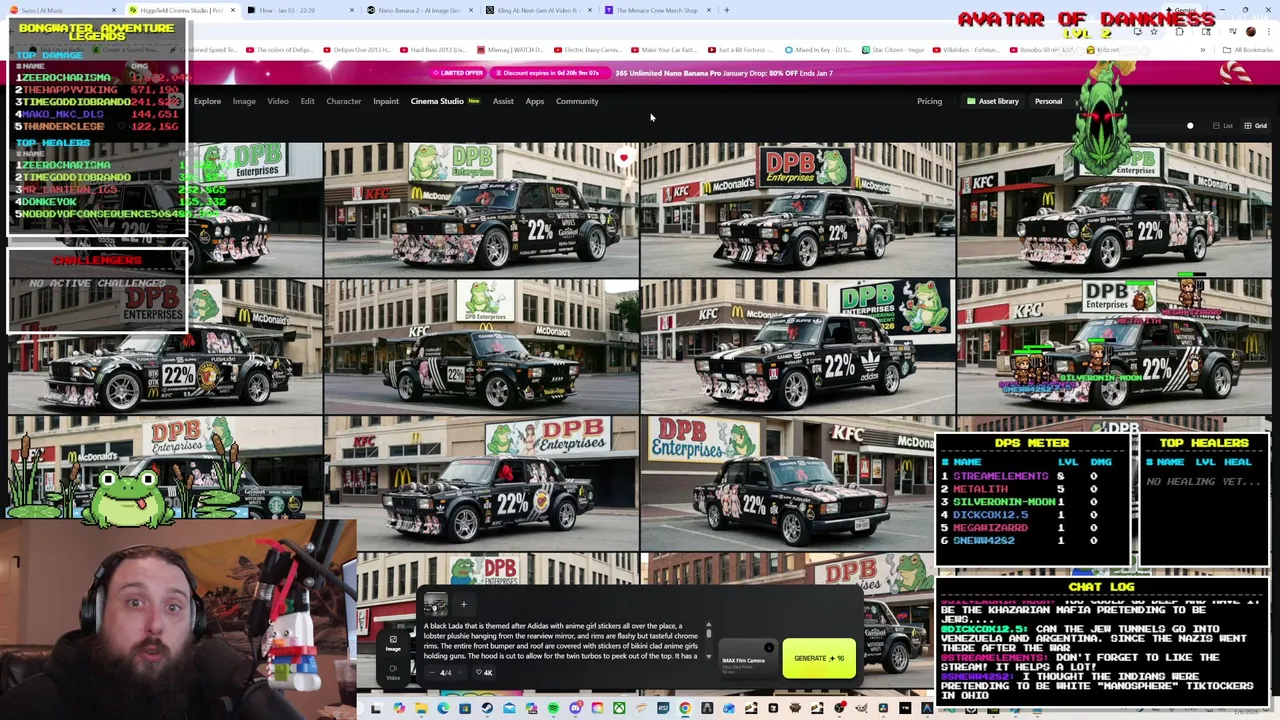Open the second-row image with Adidas striped car

[x=798, y=346]
